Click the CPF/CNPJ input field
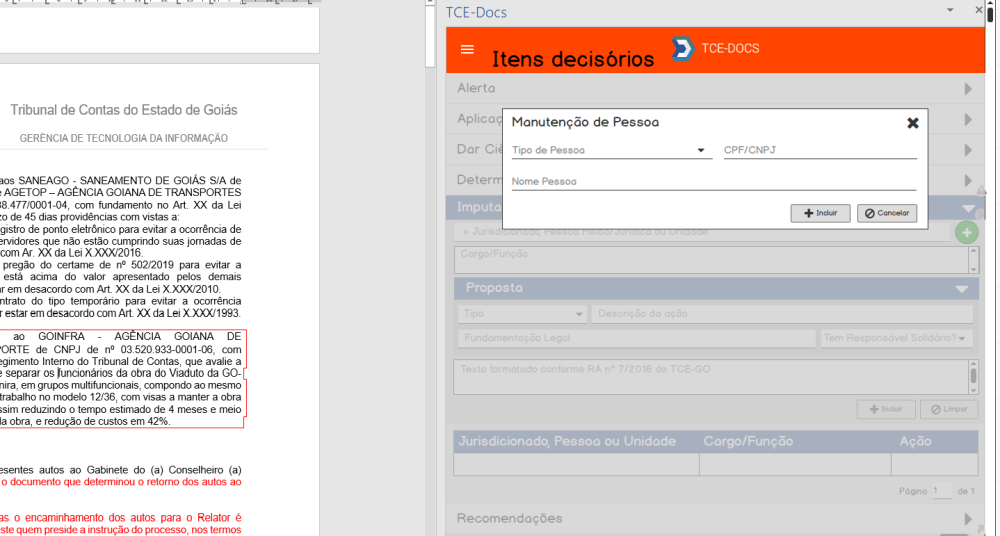 point(819,151)
